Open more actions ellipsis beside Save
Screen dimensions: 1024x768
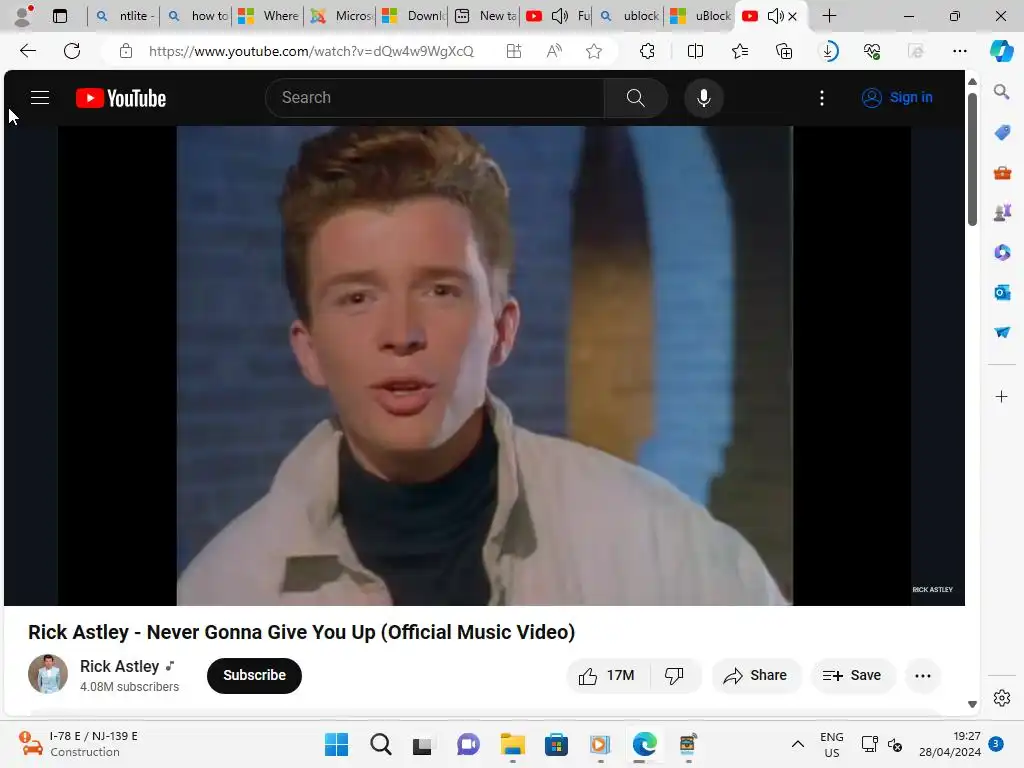tap(923, 676)
